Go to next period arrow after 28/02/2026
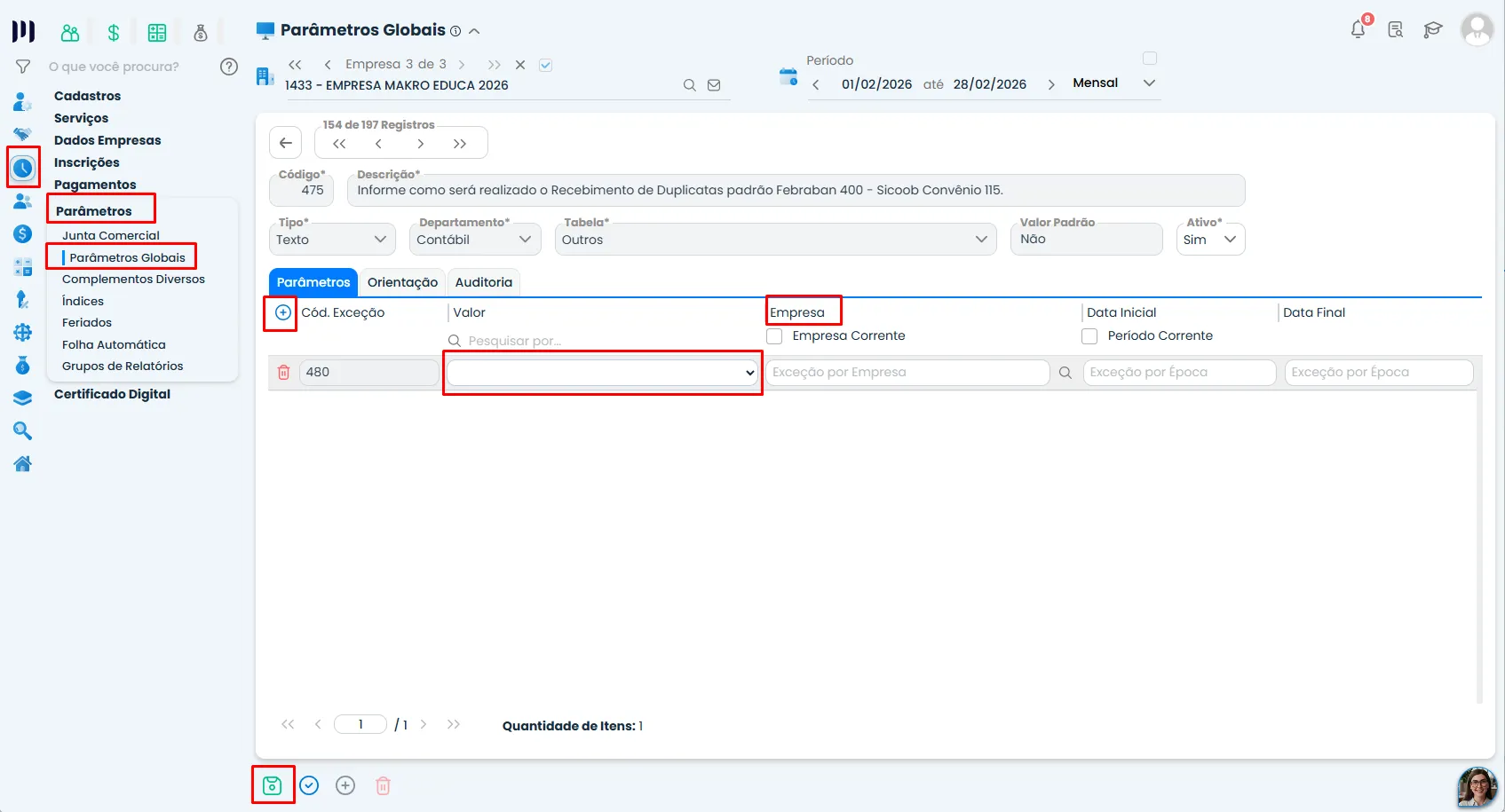The width and height of the screenshot is (1505, 812). point(1051,84)
